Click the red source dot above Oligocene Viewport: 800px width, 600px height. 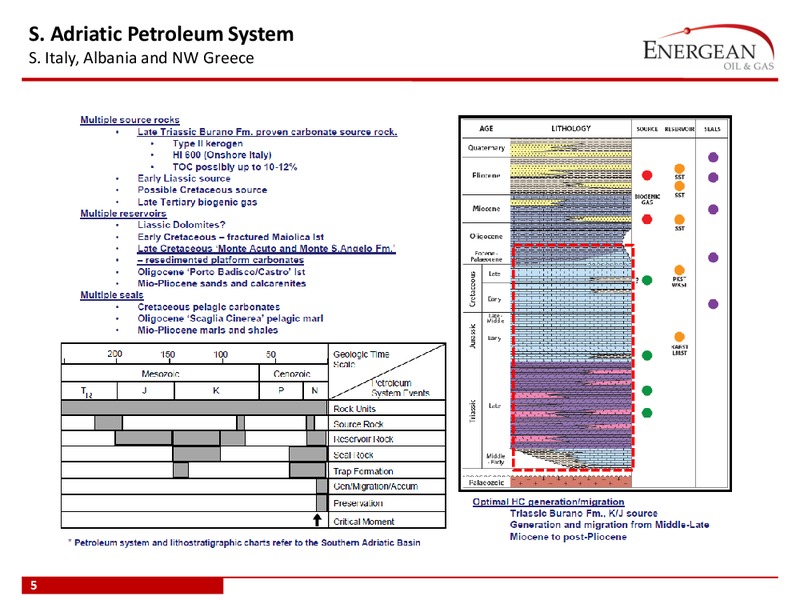(x=647, y=219)
